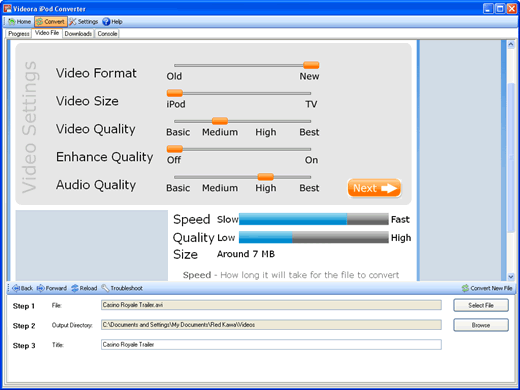520x390 pixels.
Task: Set Audio Quality to Basic
Action: (x=178, y=188)
